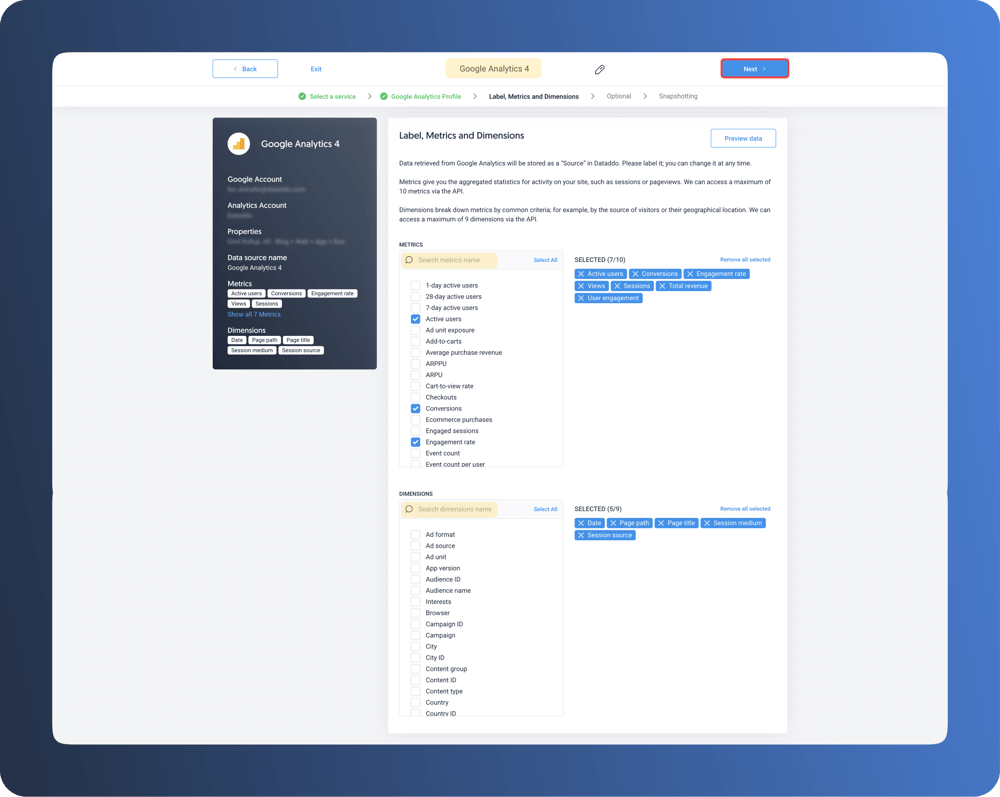This screenshot has width=1000, height=797.
Task: Proceed with the Next button
Action: (754, 69)
